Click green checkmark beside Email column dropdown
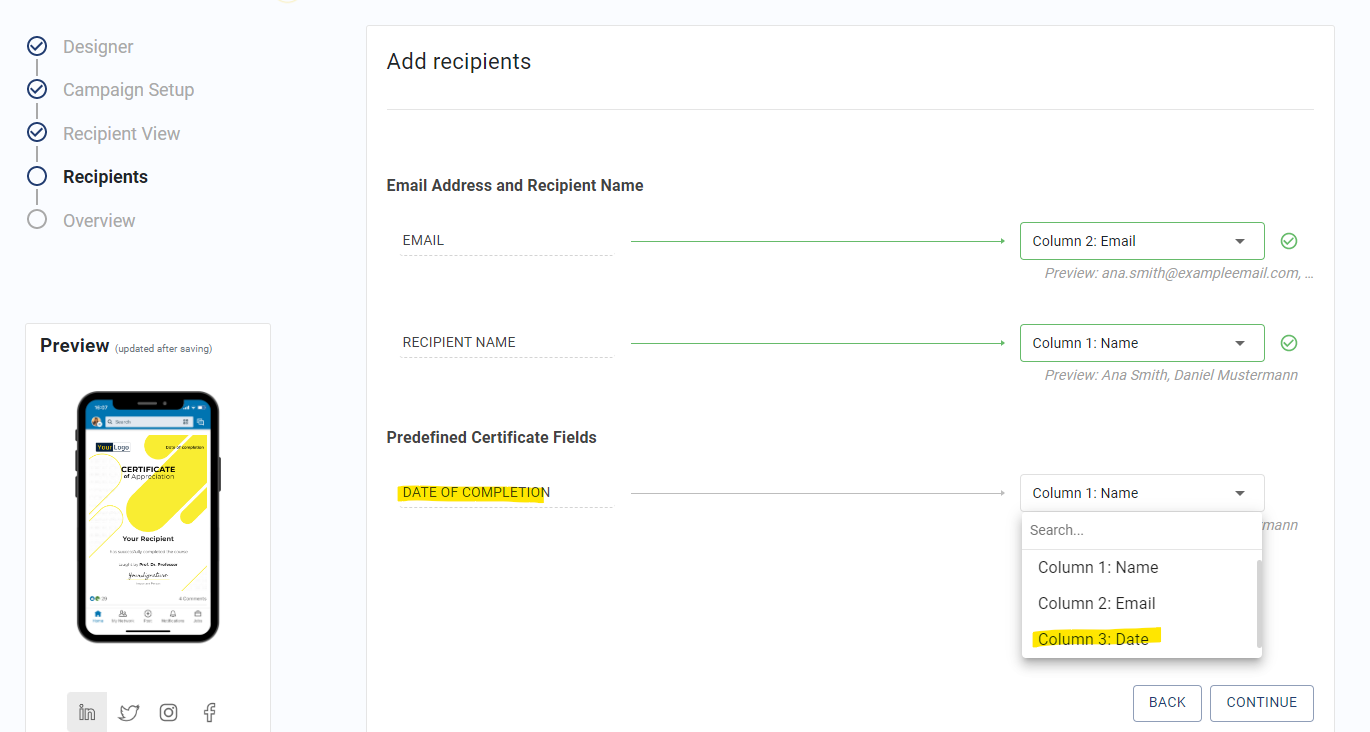This screenshot has width=1370, height=732. [x=1289, y=241]
